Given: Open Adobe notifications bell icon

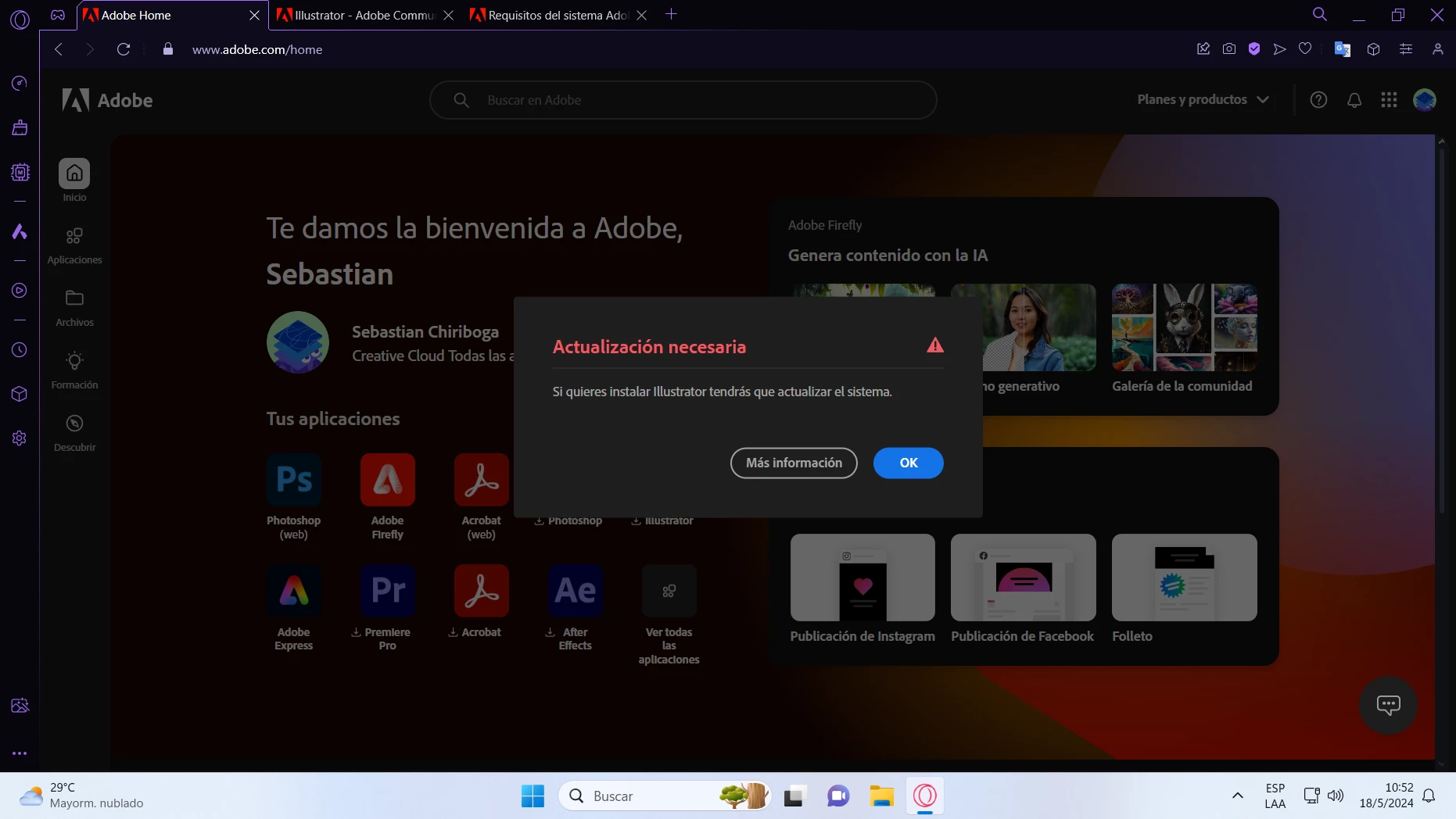Looking at the screenshot, I should pyautogui.click(x=1354, y=99).
